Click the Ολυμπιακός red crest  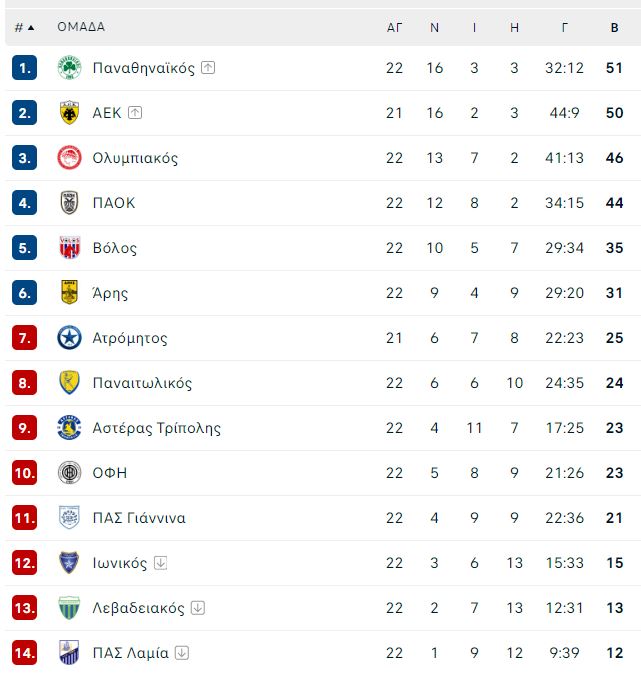click(x=69, y=158)
